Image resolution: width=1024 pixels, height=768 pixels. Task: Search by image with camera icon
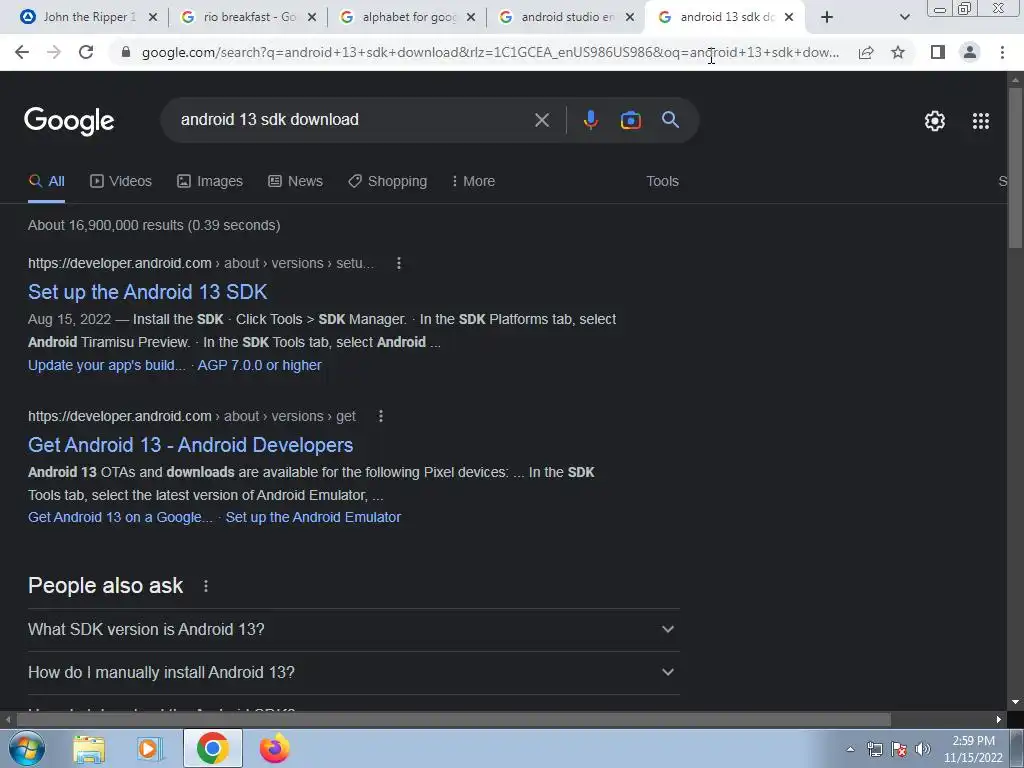click(630, 120)
